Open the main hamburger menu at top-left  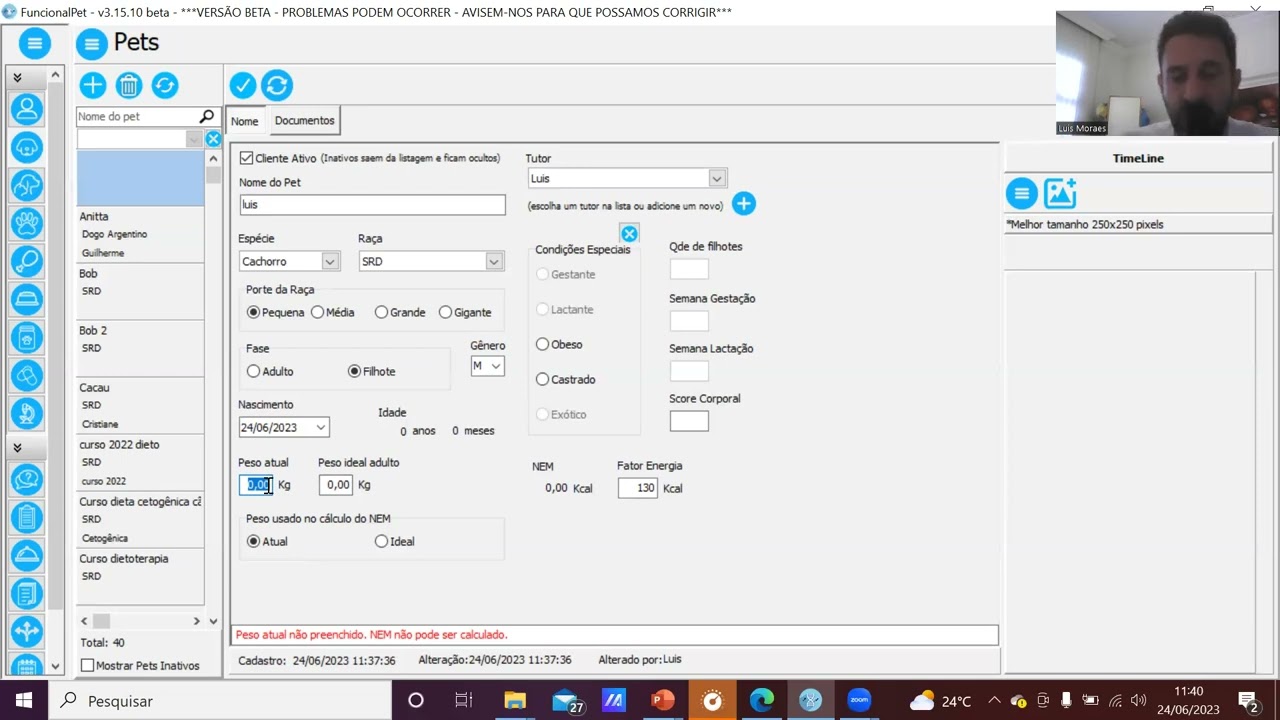[x=34, y=43]
